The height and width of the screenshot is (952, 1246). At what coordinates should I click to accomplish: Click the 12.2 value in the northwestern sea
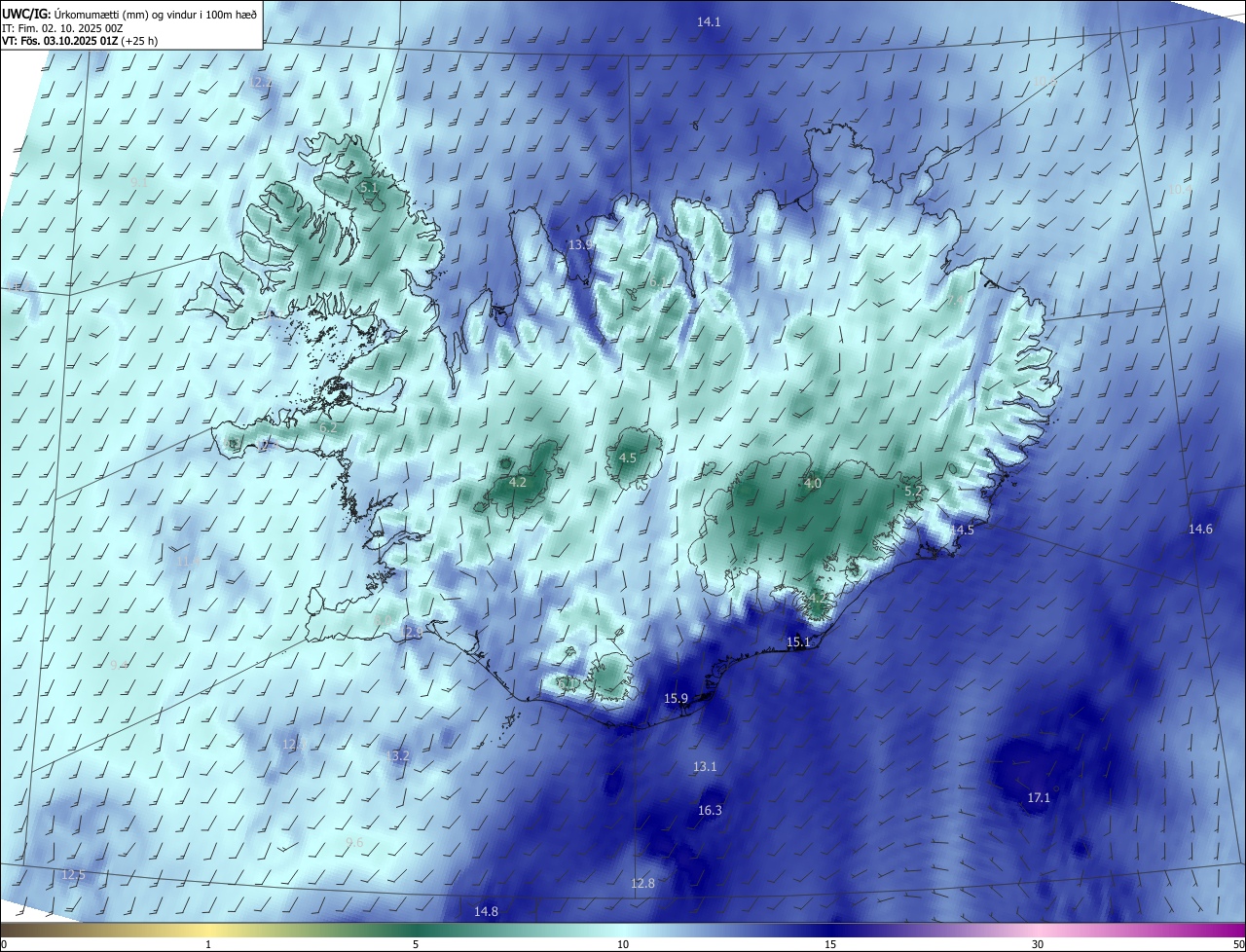(x=260, y=82)
